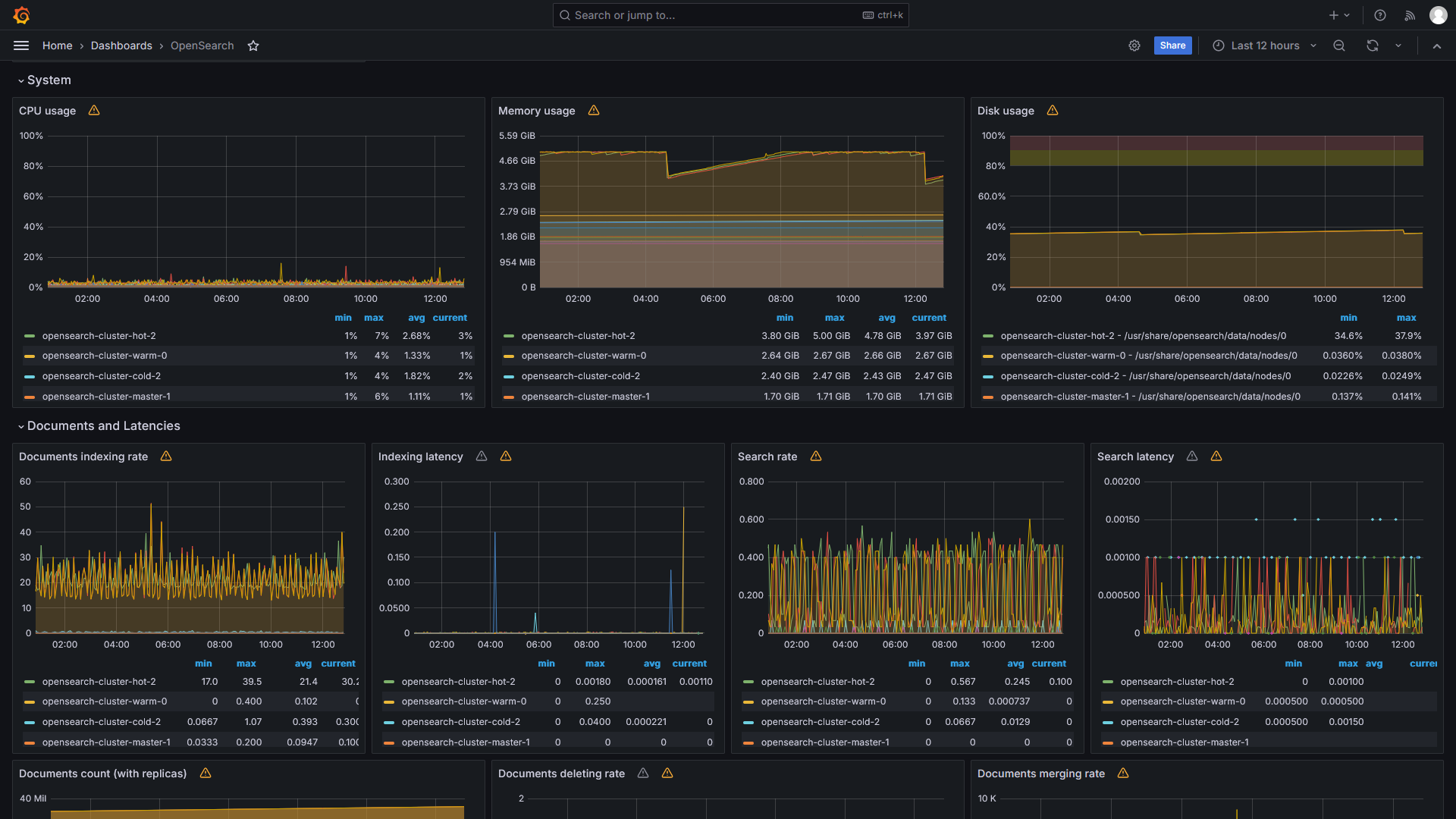The height and width of the screenshot is (819, 1456).
Task: Open the help question mark icon
Action: (x=1380, y=15)
